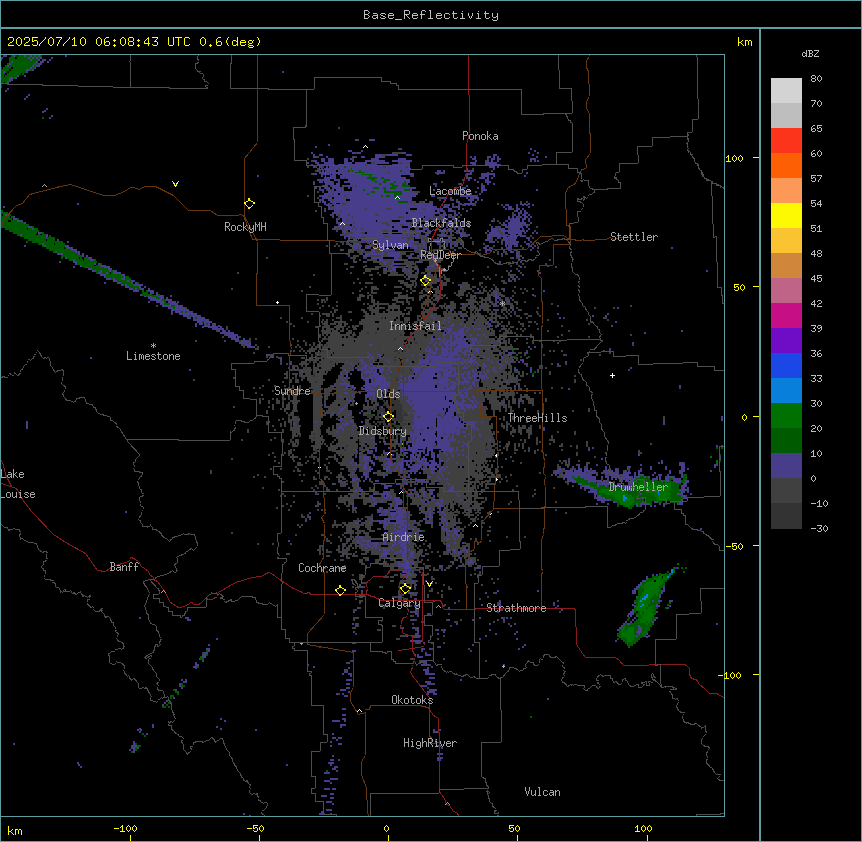Select the Limestone label
This screenshot has height=842, width=862.
tap(153, 356)
